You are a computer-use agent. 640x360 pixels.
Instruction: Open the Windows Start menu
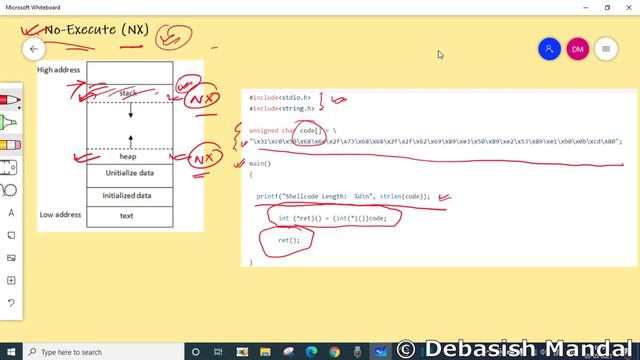click(11, 351)
